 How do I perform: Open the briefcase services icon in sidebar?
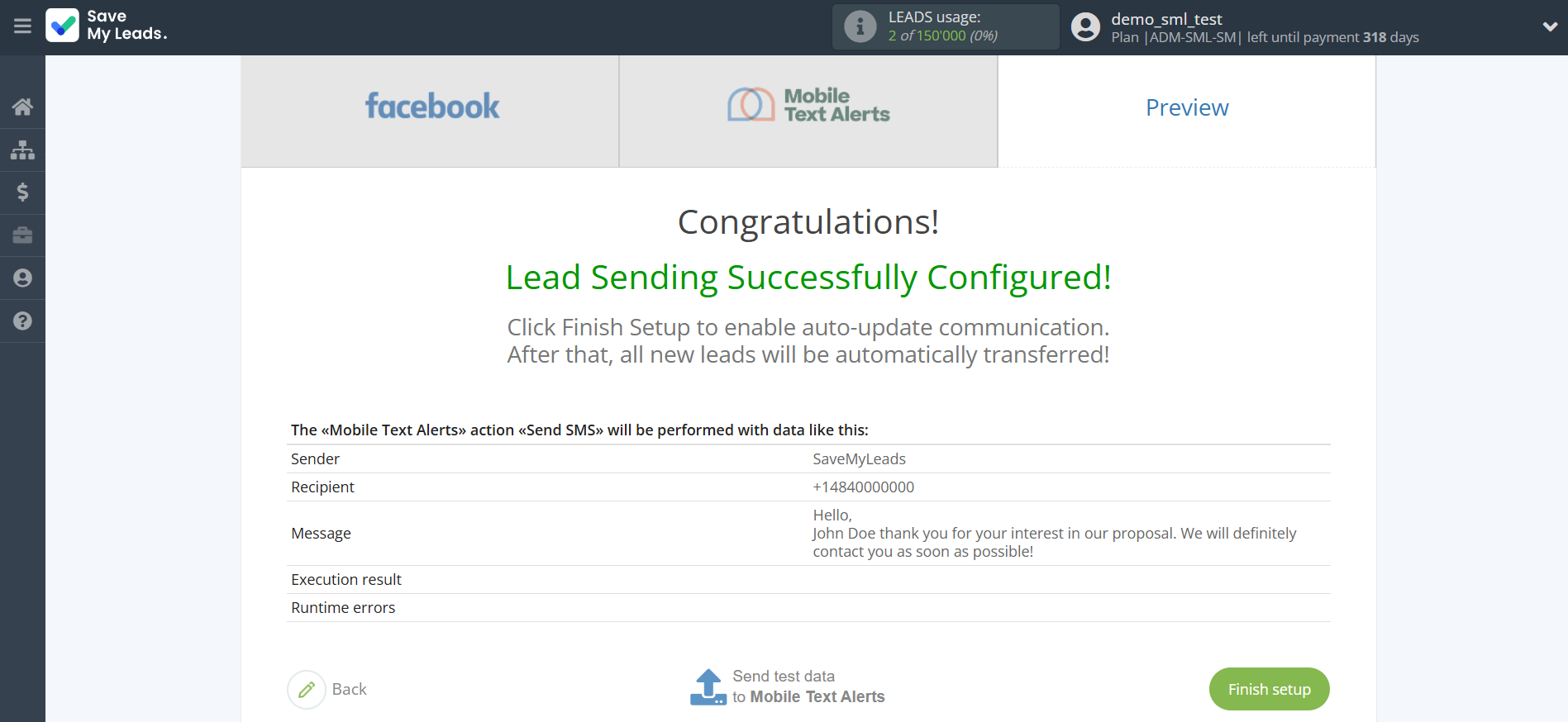(22, 235)
